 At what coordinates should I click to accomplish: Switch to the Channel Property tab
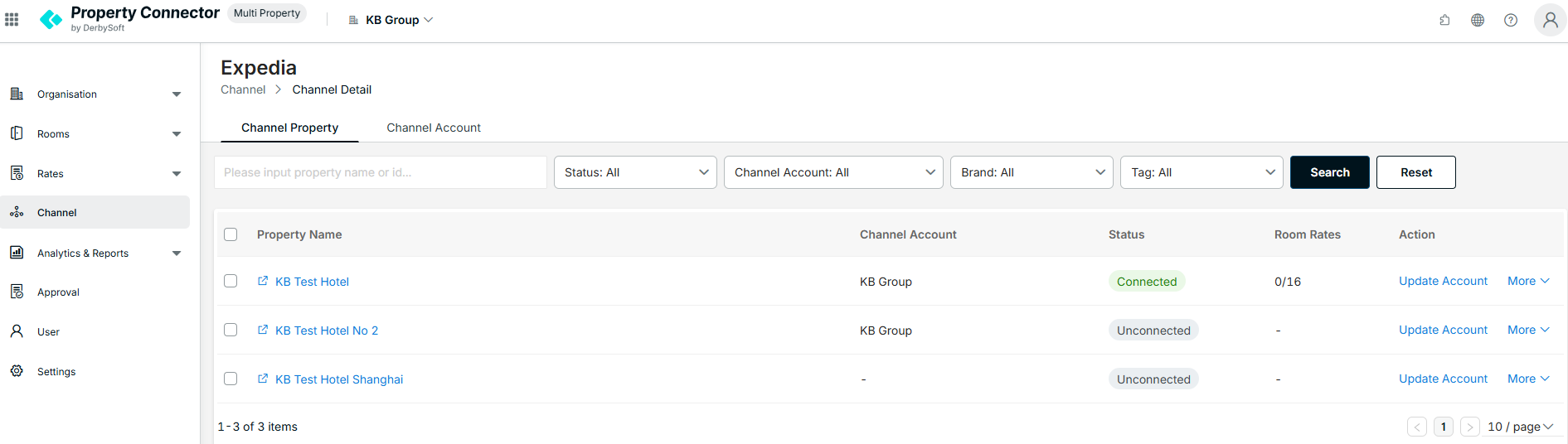coord(289,128)
